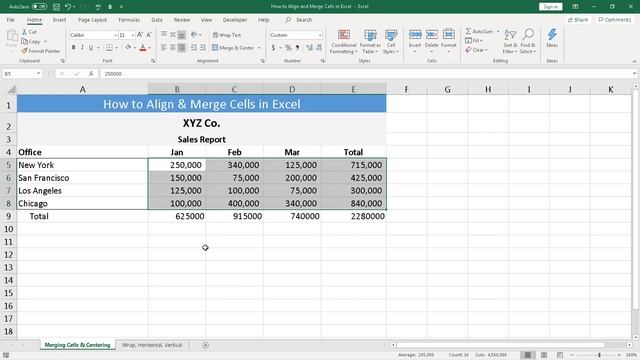Click the fill color bucket swatch
Screen dimensions: 640x360
tap(128, 48)
